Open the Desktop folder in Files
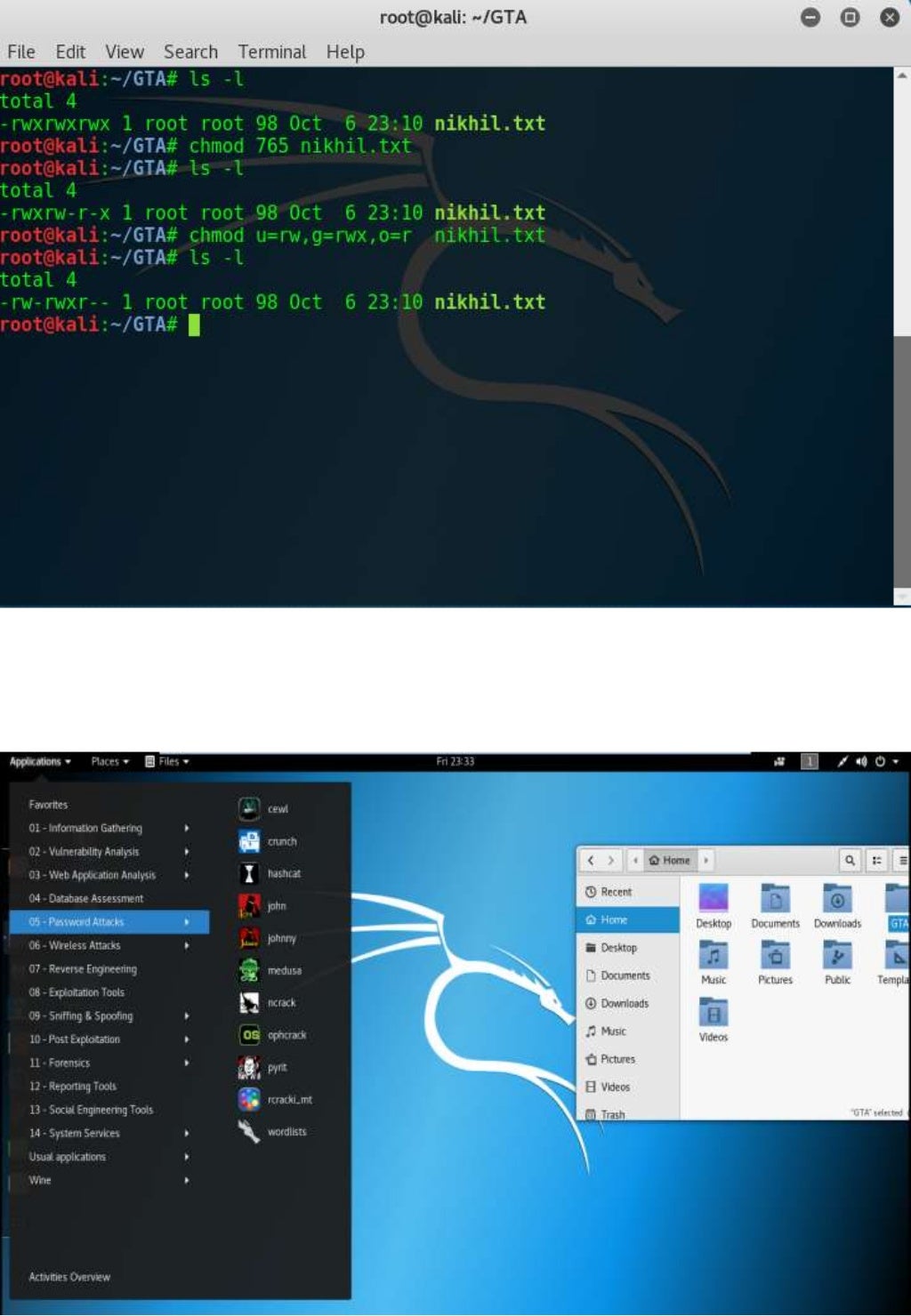This screenshot has width=911, height=1316. 713,906
